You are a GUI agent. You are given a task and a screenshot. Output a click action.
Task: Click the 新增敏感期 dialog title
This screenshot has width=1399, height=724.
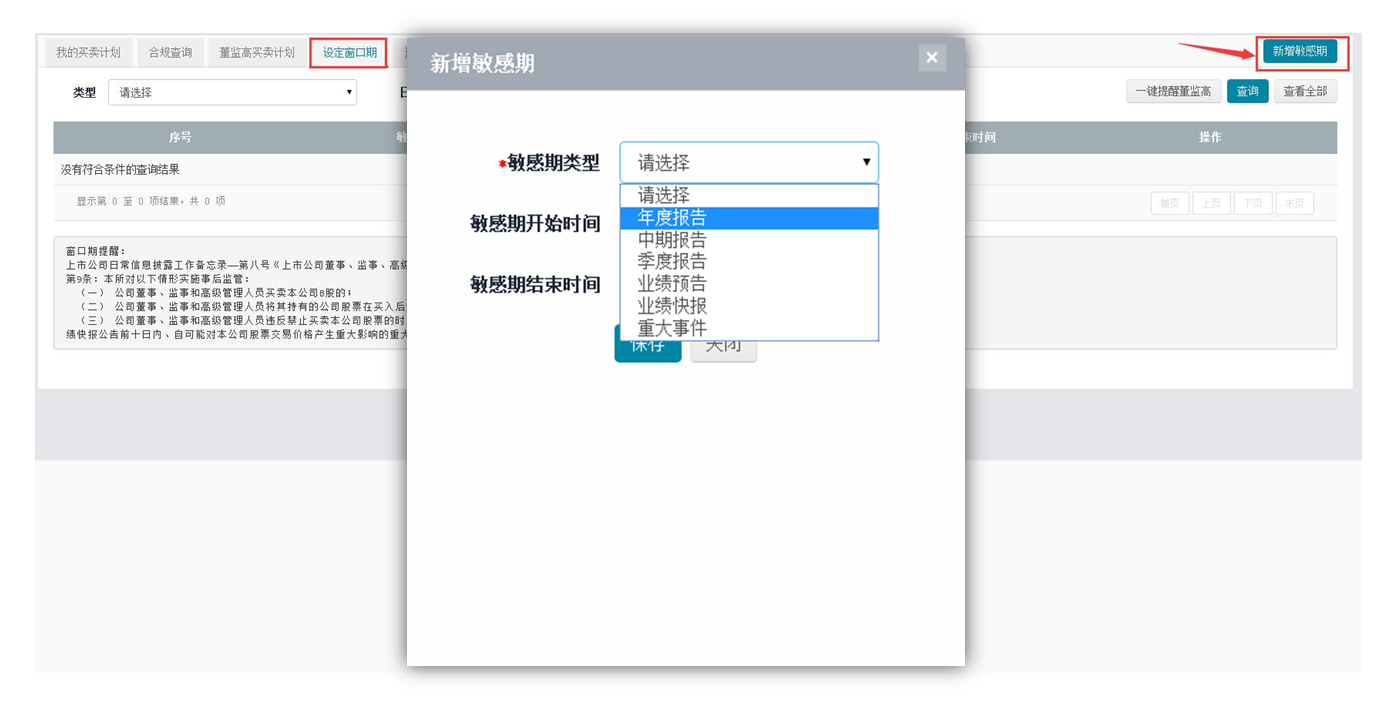coord(482,64)
